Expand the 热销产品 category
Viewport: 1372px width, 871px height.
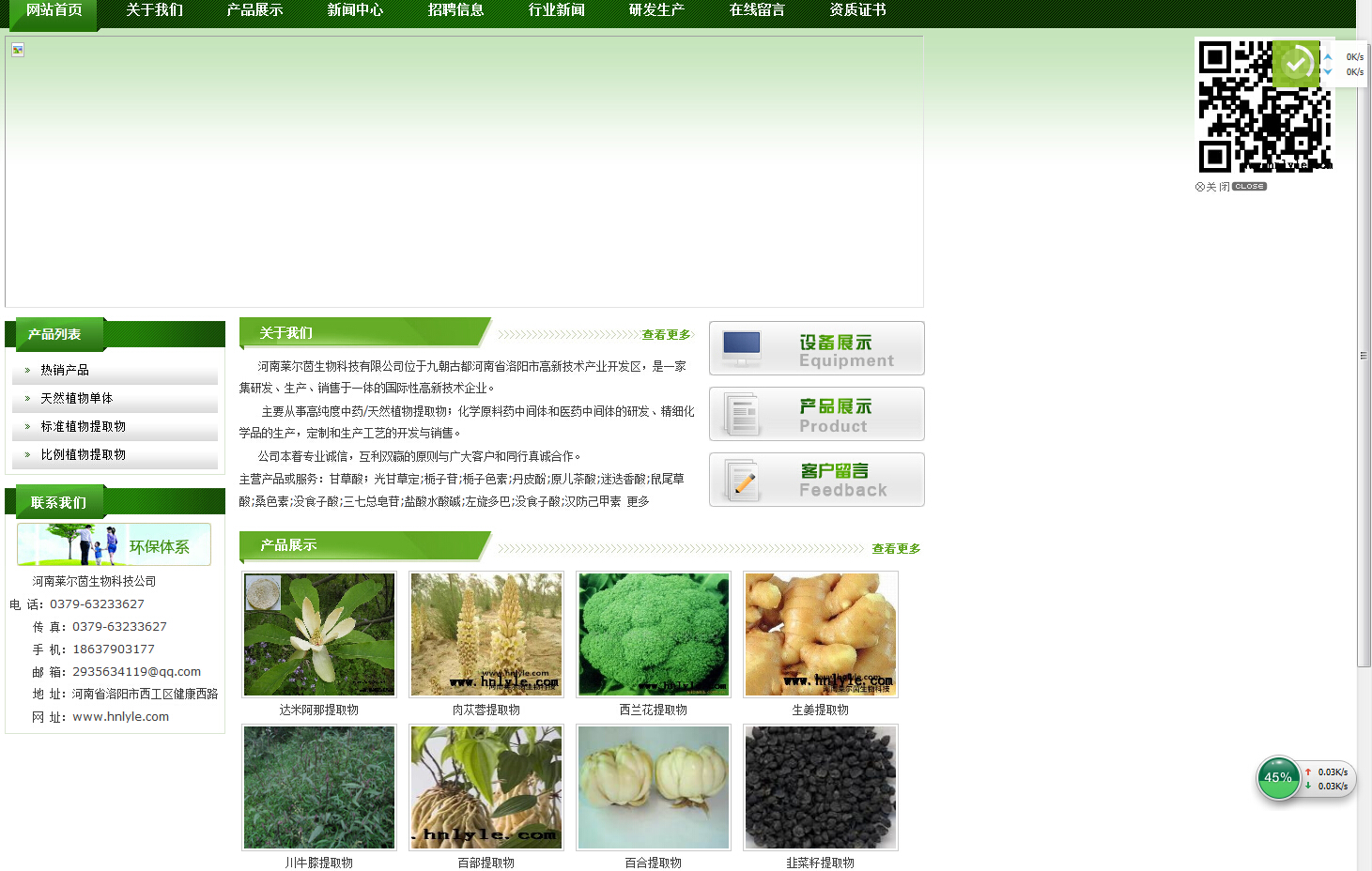point(115,370)
